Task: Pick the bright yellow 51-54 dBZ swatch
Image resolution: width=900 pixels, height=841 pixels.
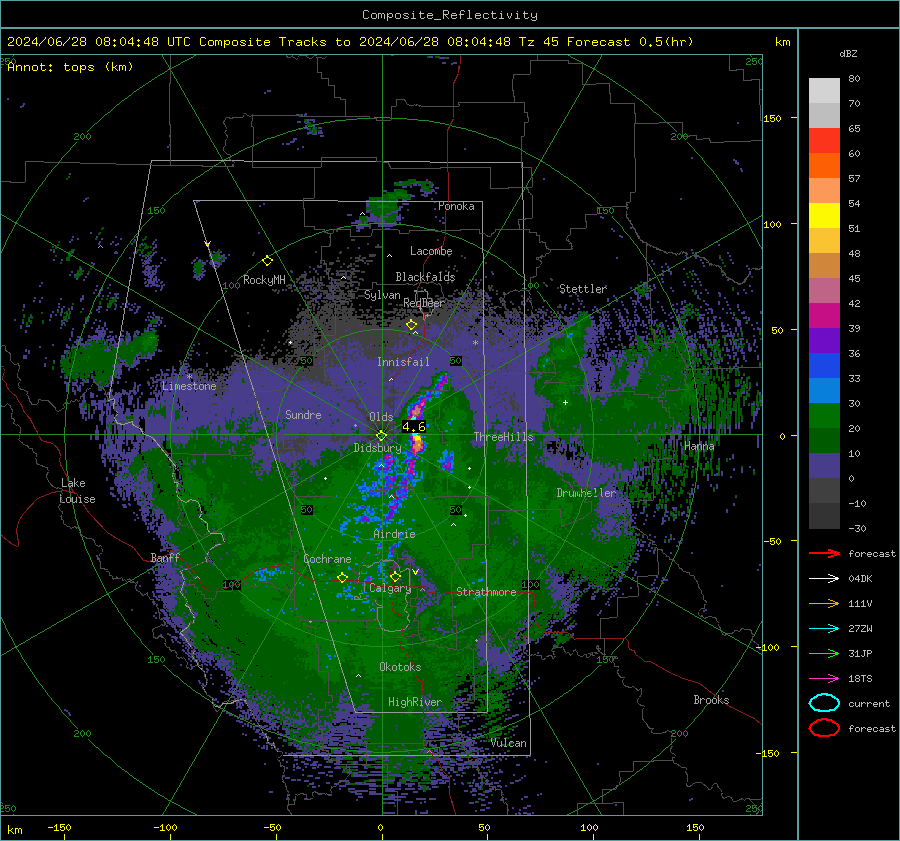Action: pos(824,216)
